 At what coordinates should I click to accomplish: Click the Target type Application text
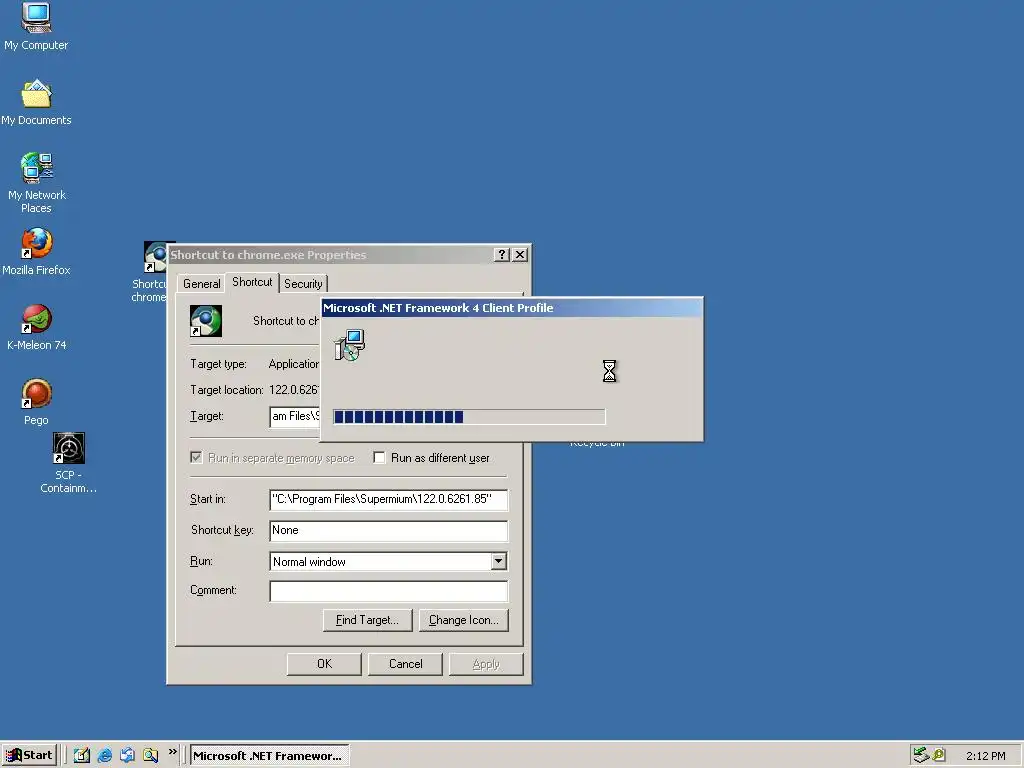point(293,364)
